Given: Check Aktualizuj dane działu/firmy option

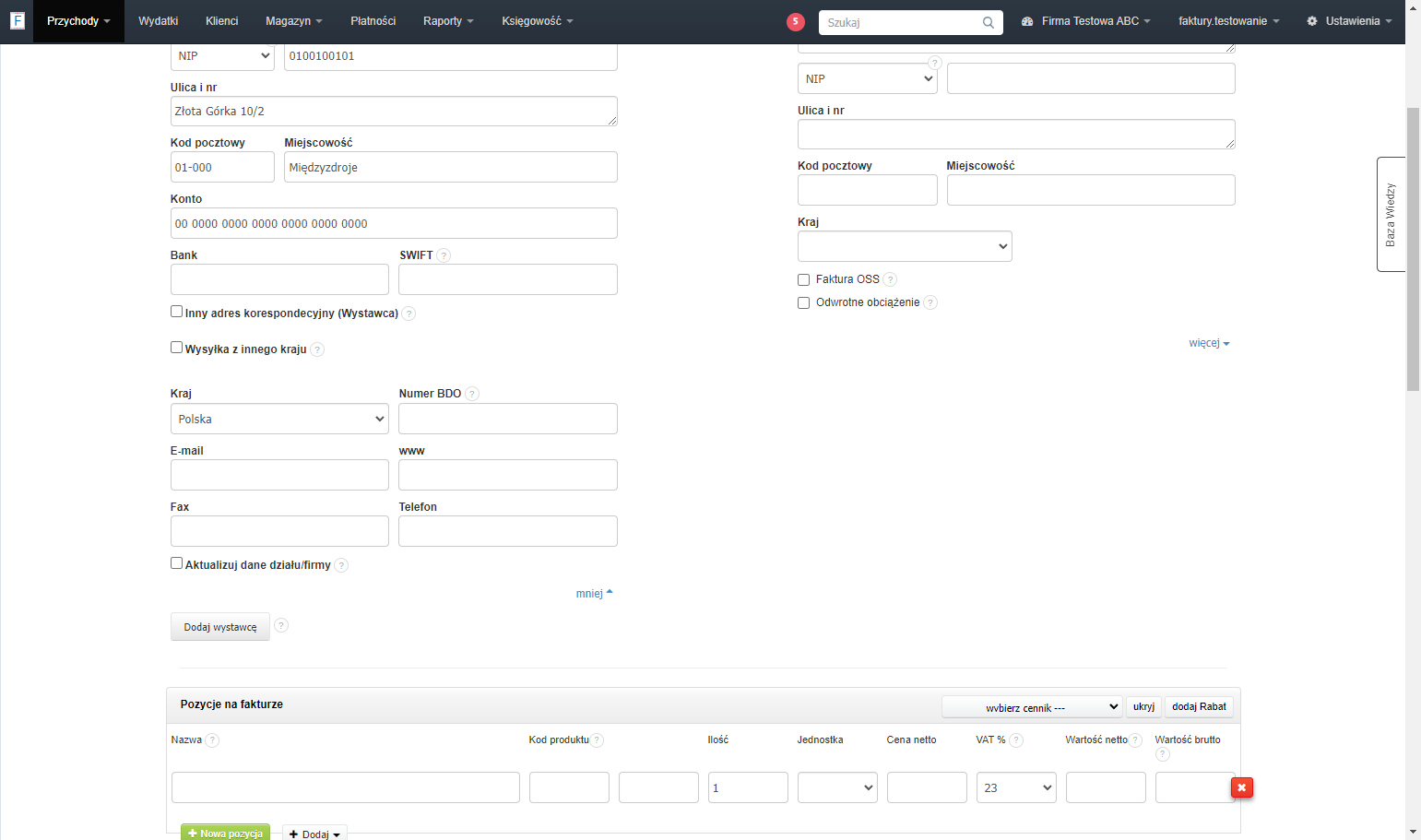Looking at the screenshot, I should click(176, 563).
